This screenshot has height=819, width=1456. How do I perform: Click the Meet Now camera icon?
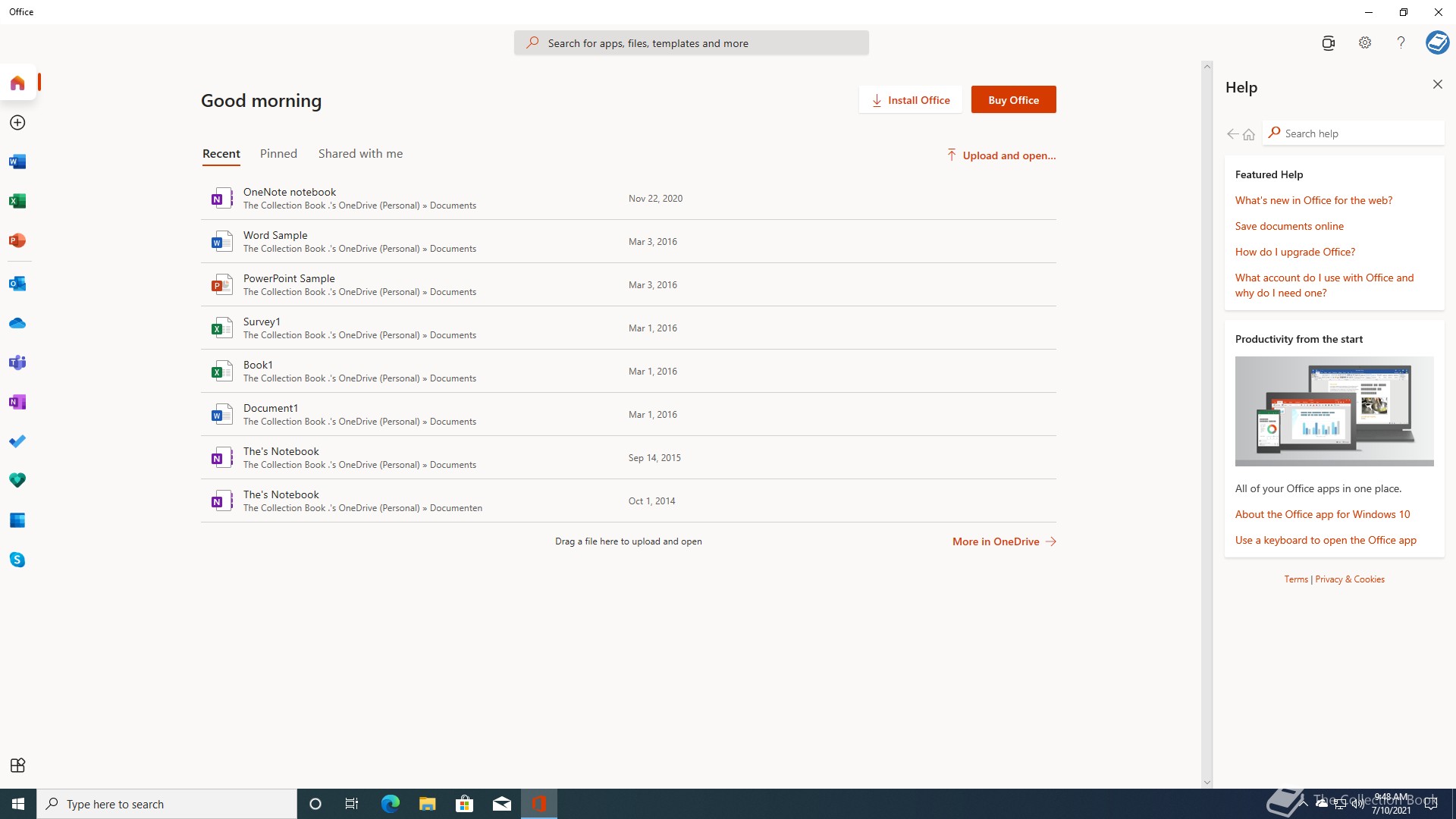pyautogui.click(x=1328, y=43)
